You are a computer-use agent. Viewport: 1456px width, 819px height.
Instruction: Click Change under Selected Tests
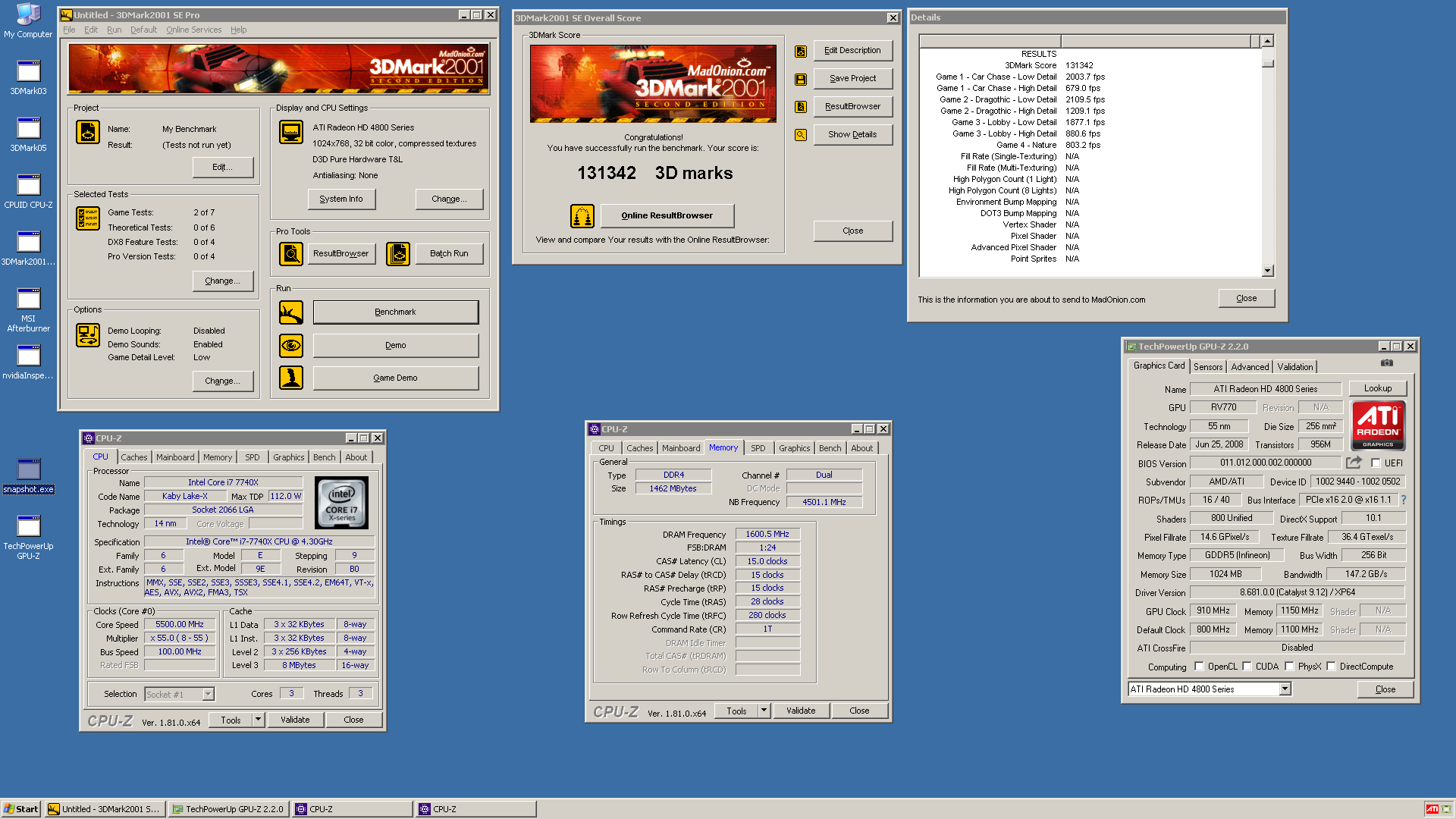click(222, 281)
